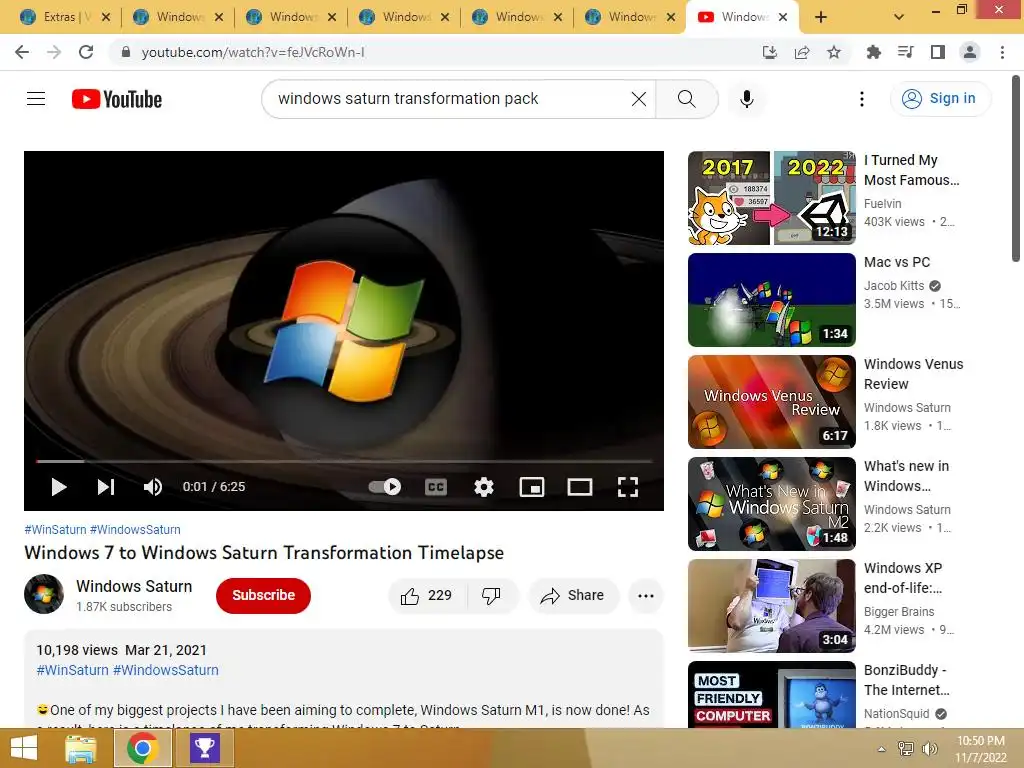Start voice search with microphone icon

[746, 99]
